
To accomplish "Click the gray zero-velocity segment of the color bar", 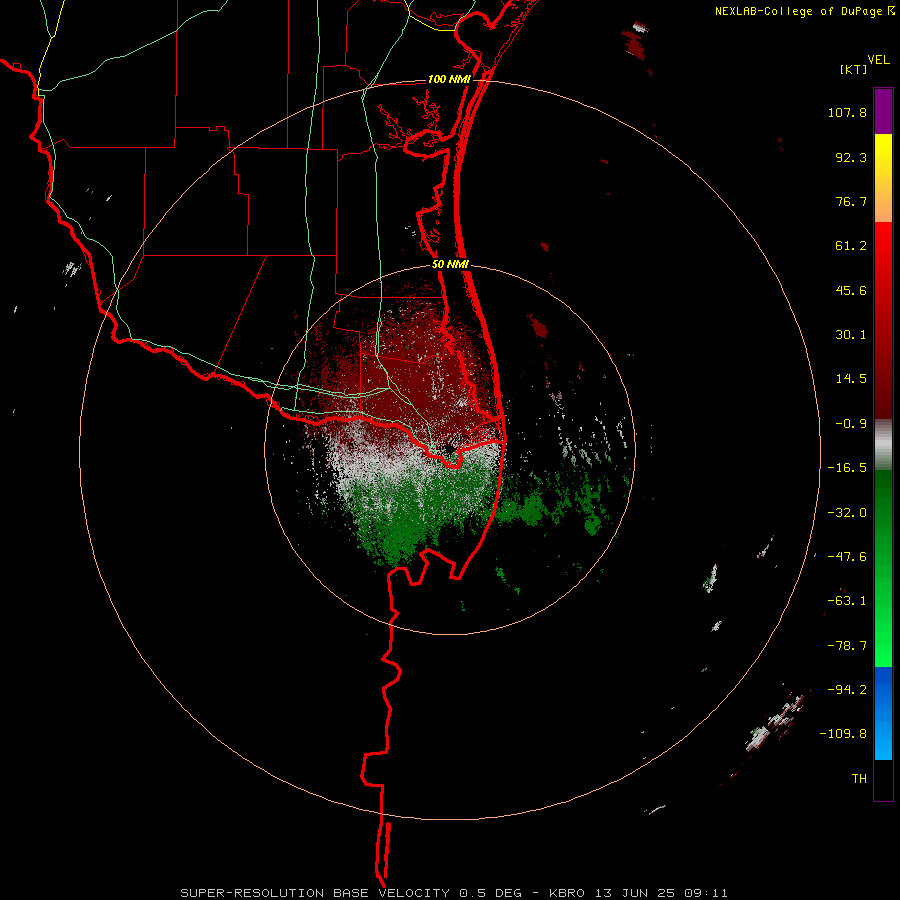I will [883, 444].
